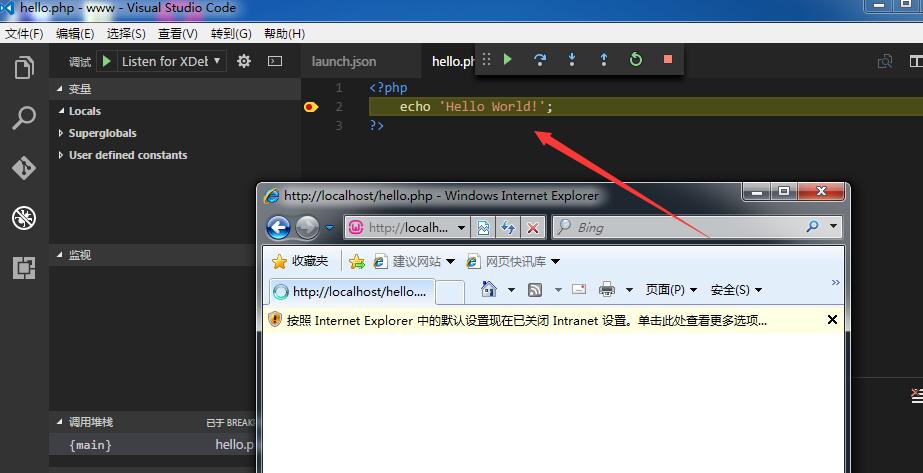Open a new tab in IE
Image resolution: width=923 pixels, height=473 pixels.
[450, 292]
